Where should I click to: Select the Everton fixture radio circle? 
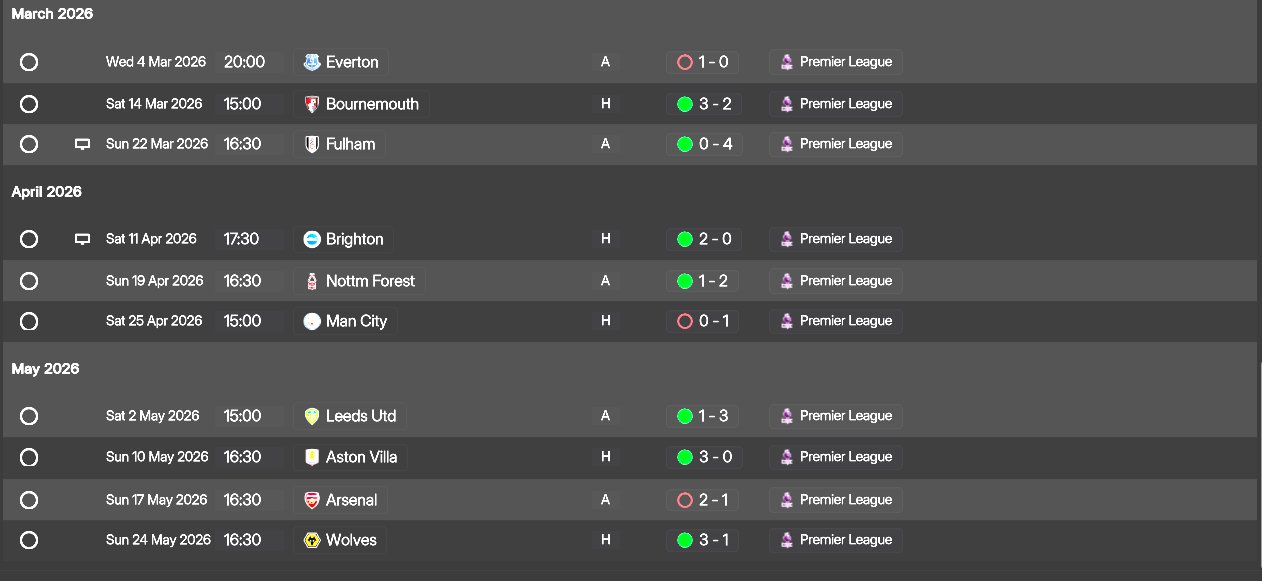(29, 62)
